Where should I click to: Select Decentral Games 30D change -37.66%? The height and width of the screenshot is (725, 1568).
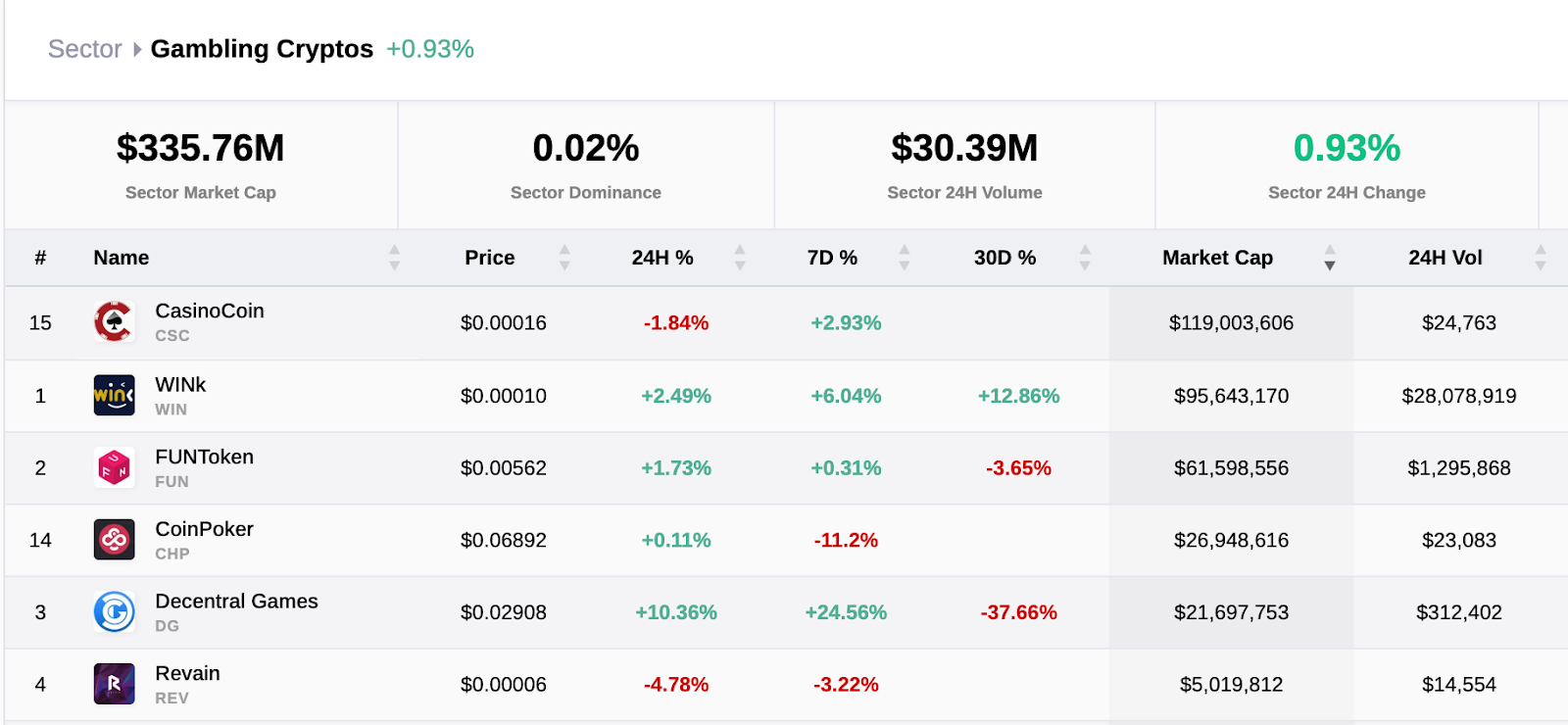click(x=1018, y=612)
